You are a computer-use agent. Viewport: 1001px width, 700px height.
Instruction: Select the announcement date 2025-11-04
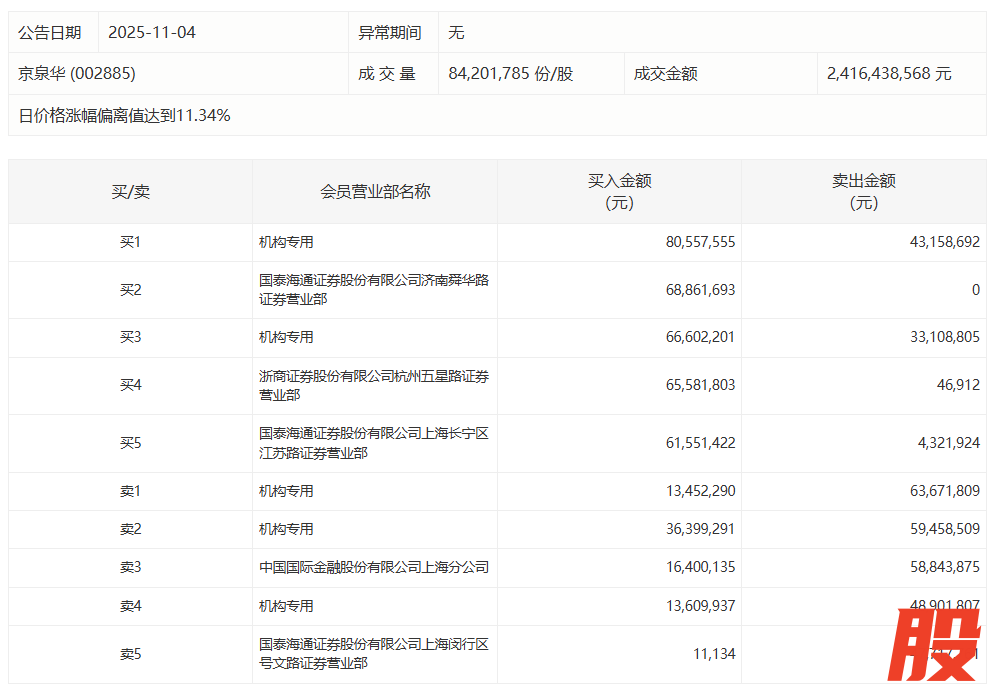[x=151, y=32]
